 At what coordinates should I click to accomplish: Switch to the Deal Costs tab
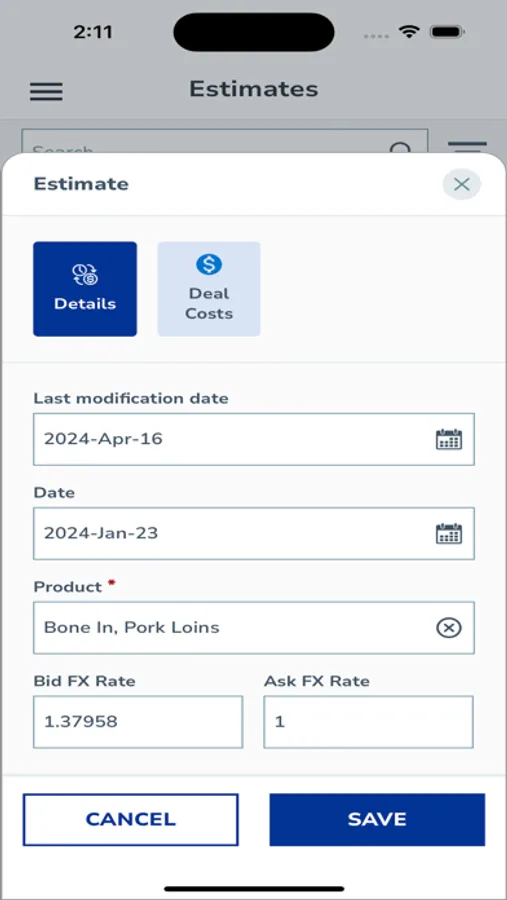[x=209, y=289]
